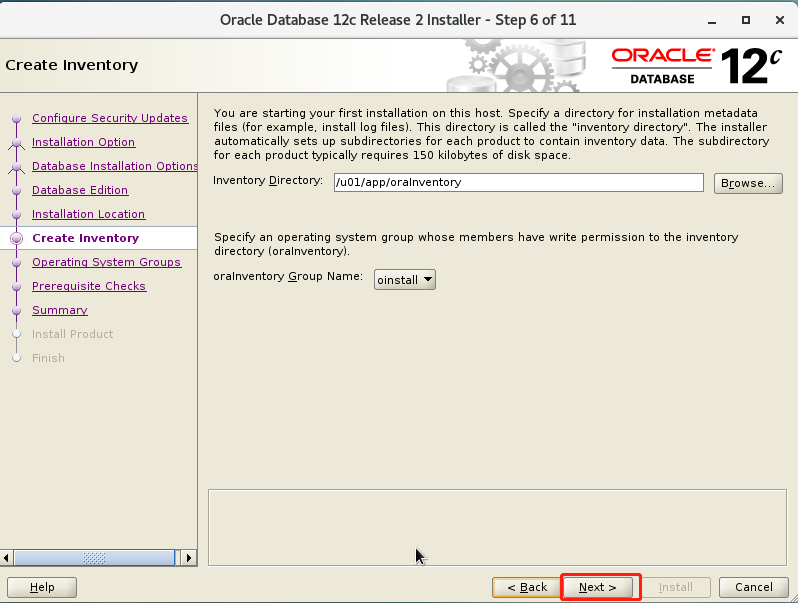Go to Operating System Groups step
Viewport: 798px width, 603px height.
[x=106, y=262]
